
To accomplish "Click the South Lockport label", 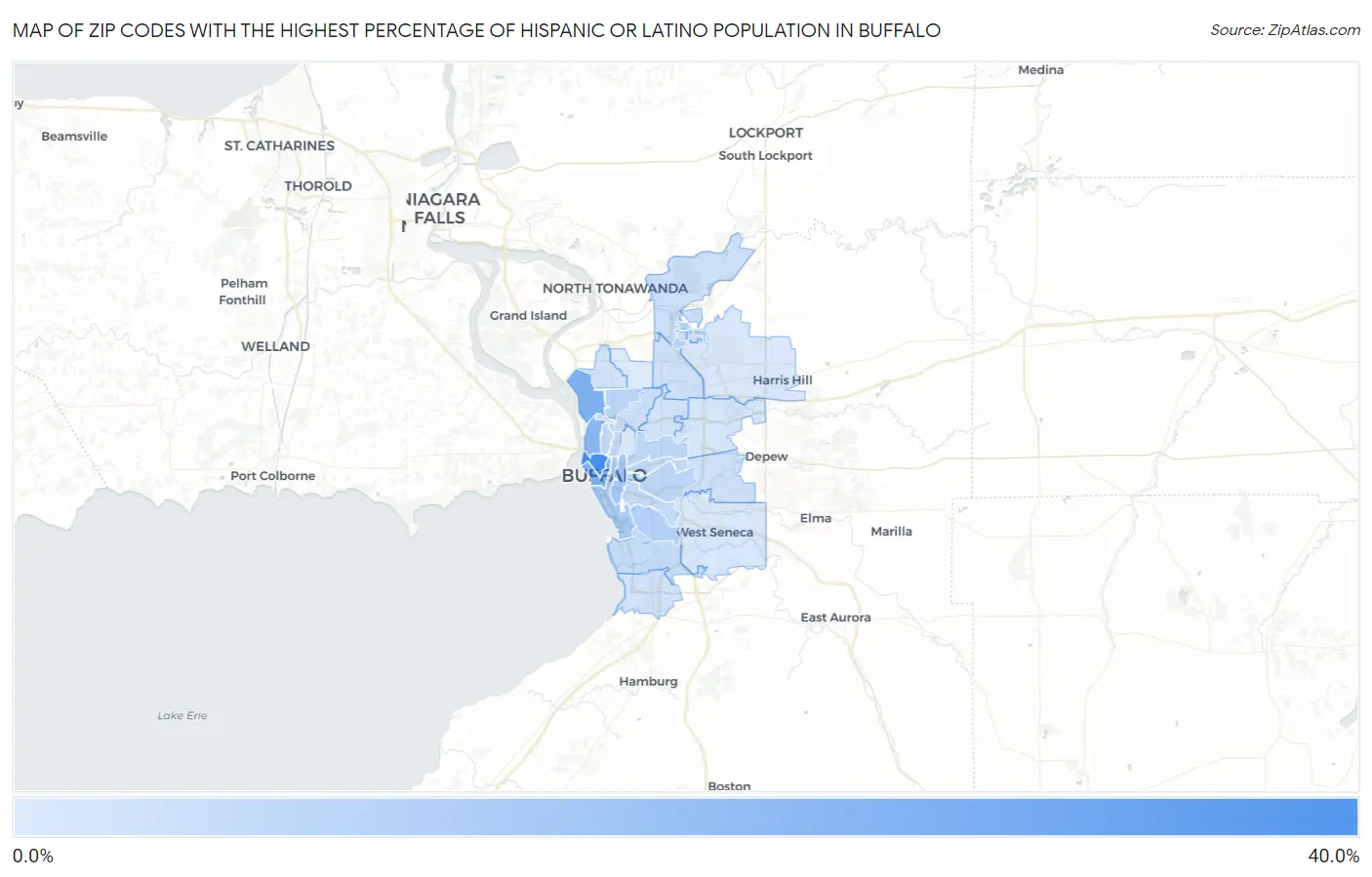I will click(765, 155).
